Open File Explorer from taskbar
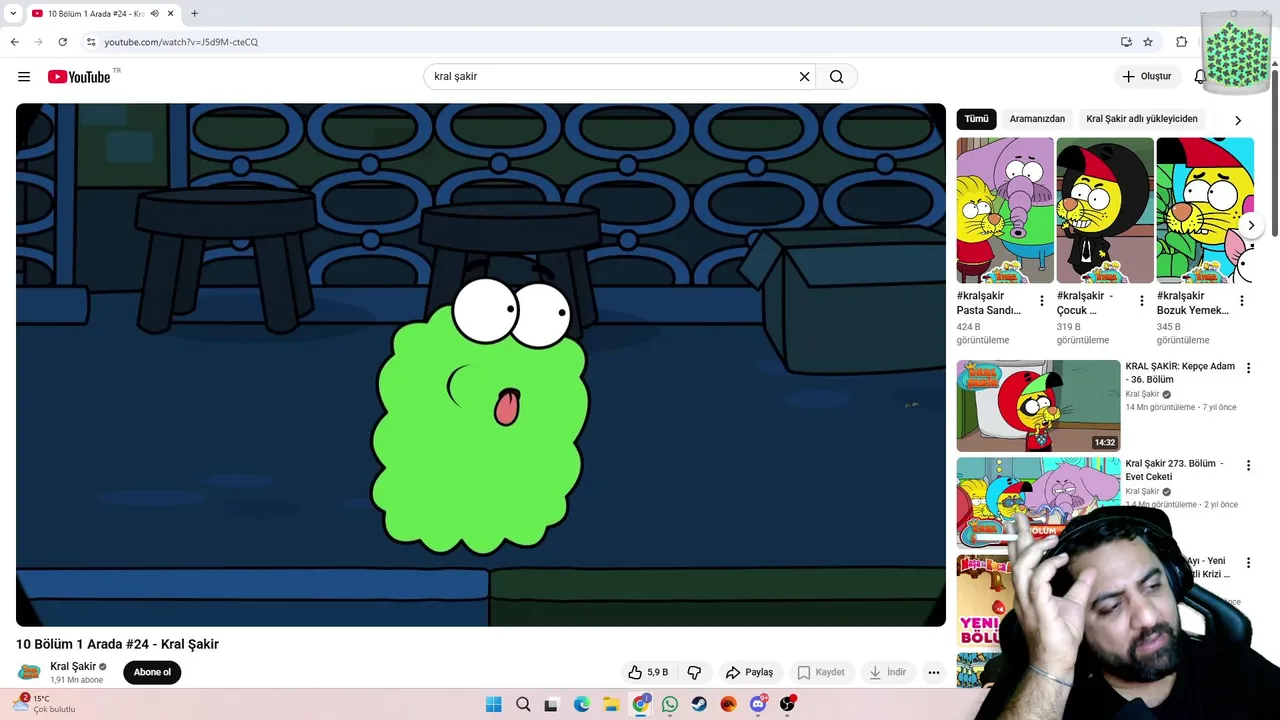 tap(611, 704)
